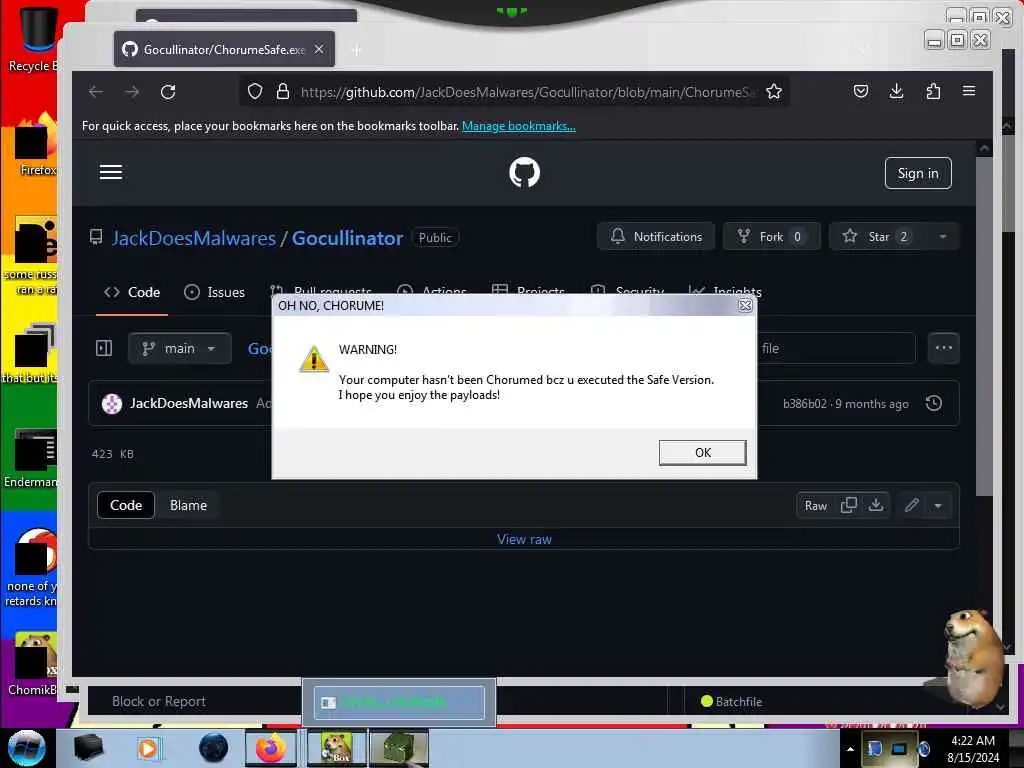
Task: Click the Firefox back arrow
Action: point(96,91)
